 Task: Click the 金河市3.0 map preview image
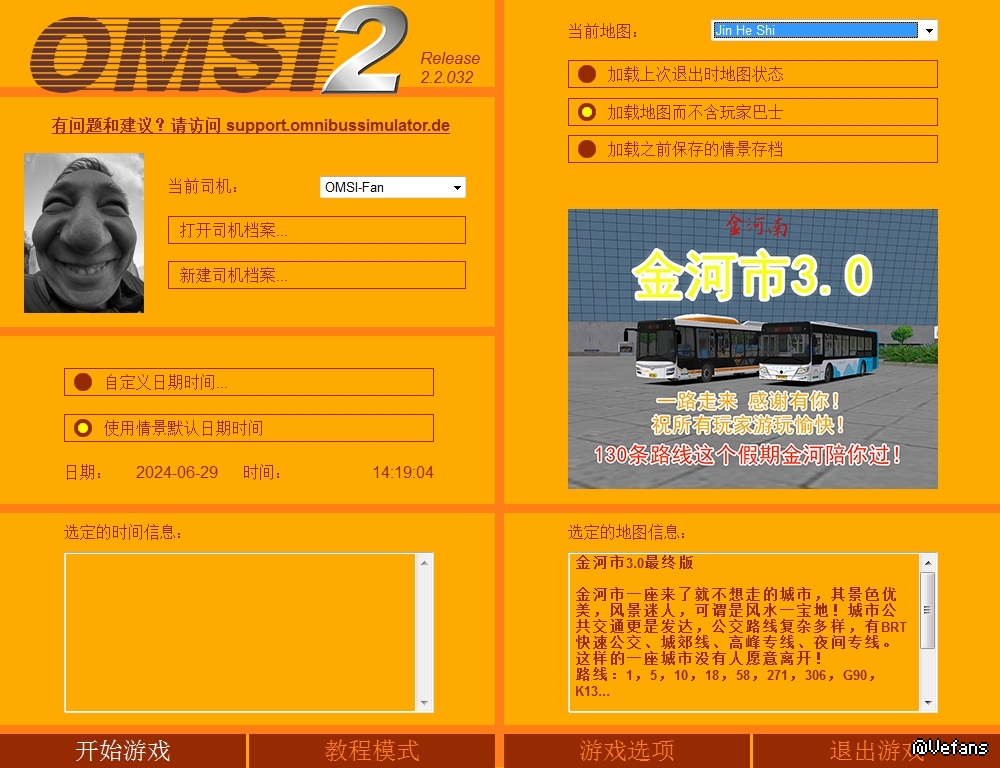pyautogui.click(x=753, y=349)
